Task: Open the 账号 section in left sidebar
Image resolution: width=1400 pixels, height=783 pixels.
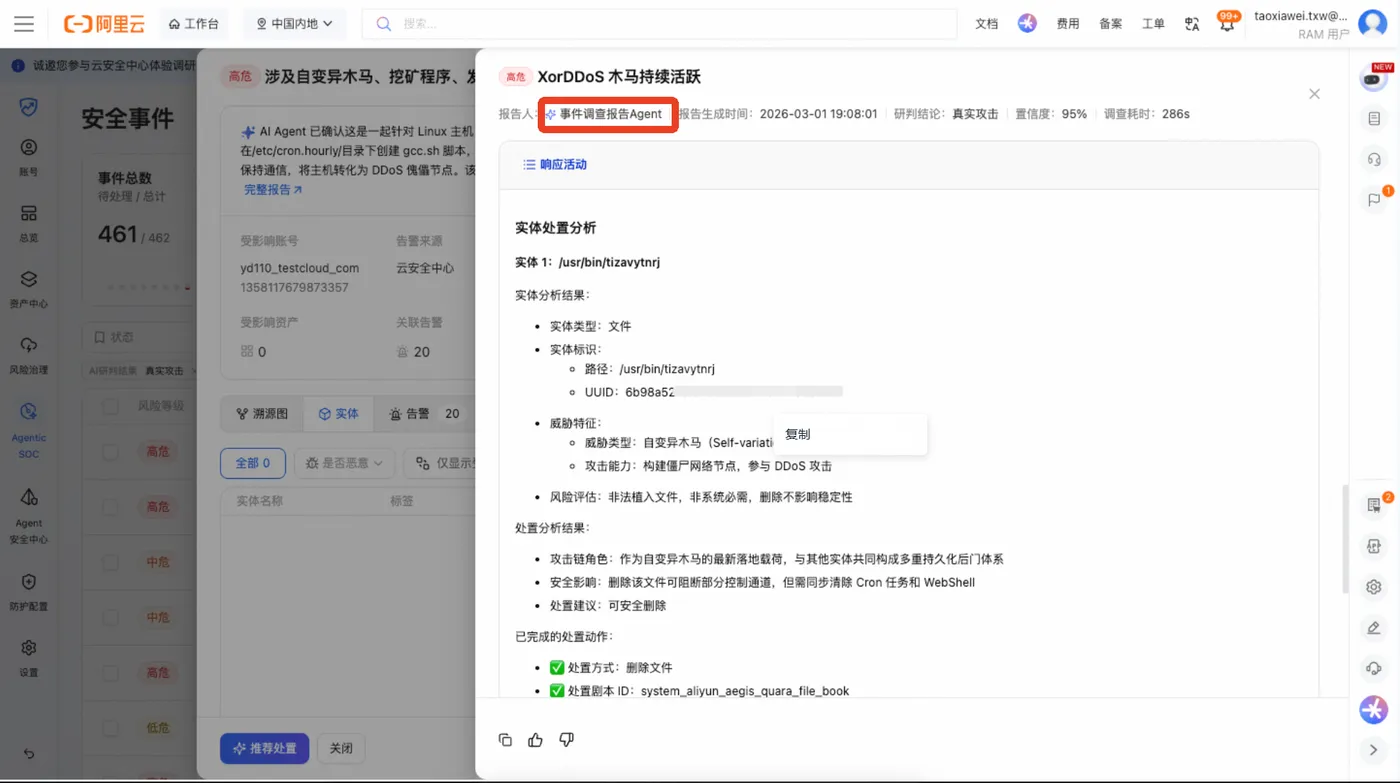Action: tap(29, 158)
